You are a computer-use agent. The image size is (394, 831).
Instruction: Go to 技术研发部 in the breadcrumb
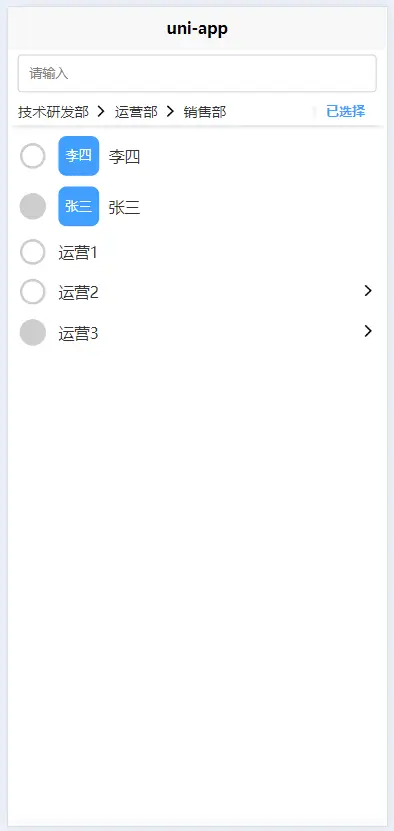click(54, 112)
